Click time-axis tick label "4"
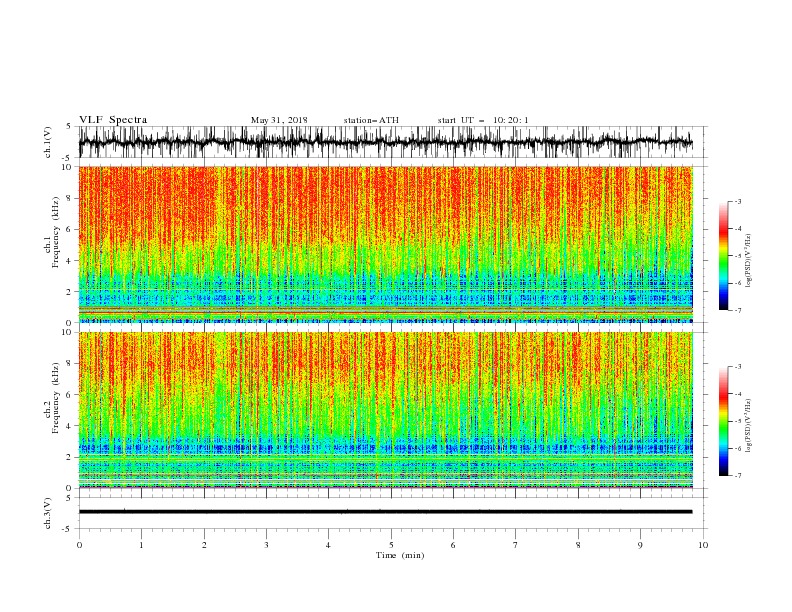Viewport: 792px width, 612px height. pyautogui.click(x=328, y=545)
